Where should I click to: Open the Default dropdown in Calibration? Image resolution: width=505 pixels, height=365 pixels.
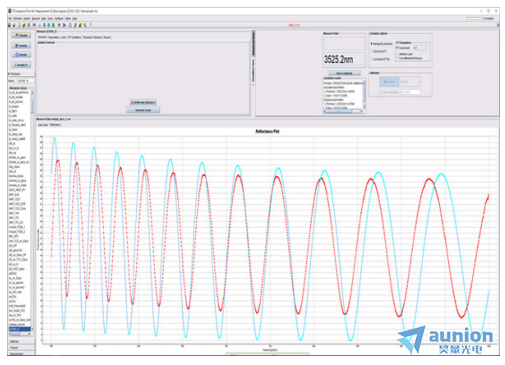click(410, 82)
